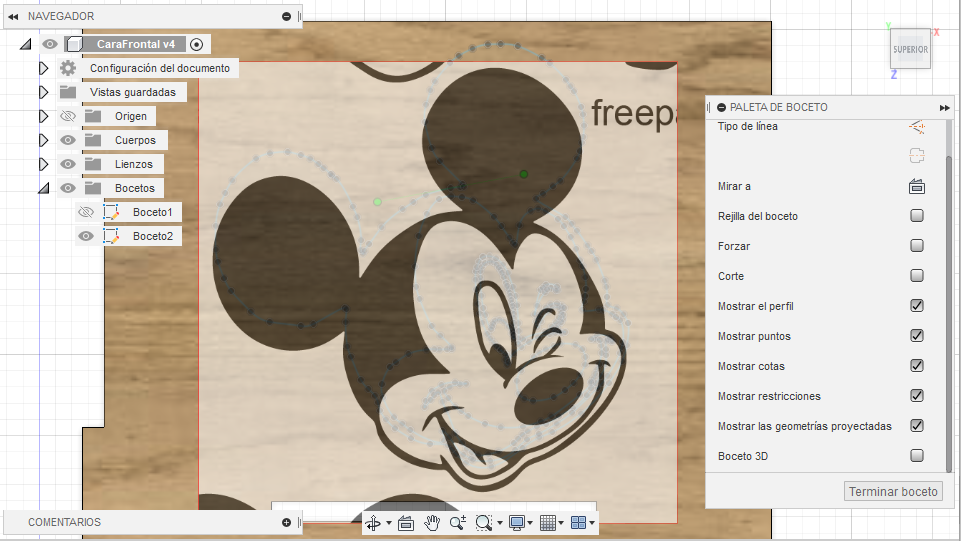Click the construction line type icon next to Tipo de línea

(917, 127)
